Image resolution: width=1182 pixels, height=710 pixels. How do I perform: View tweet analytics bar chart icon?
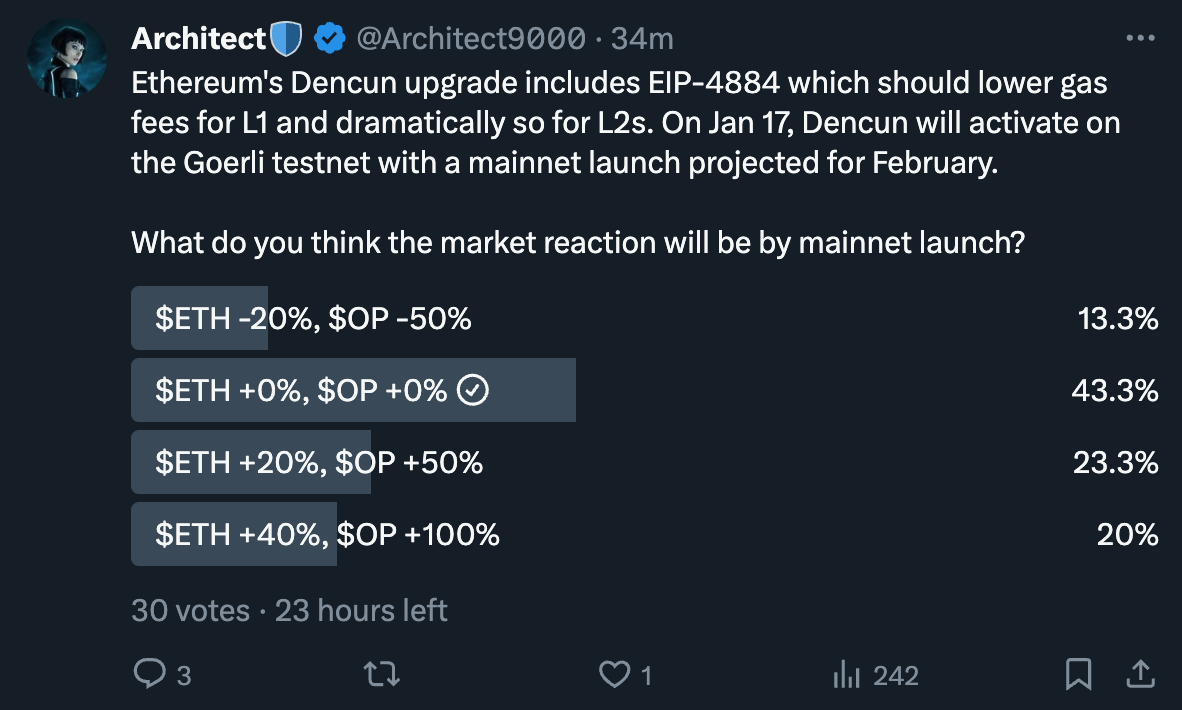[846, 675]
